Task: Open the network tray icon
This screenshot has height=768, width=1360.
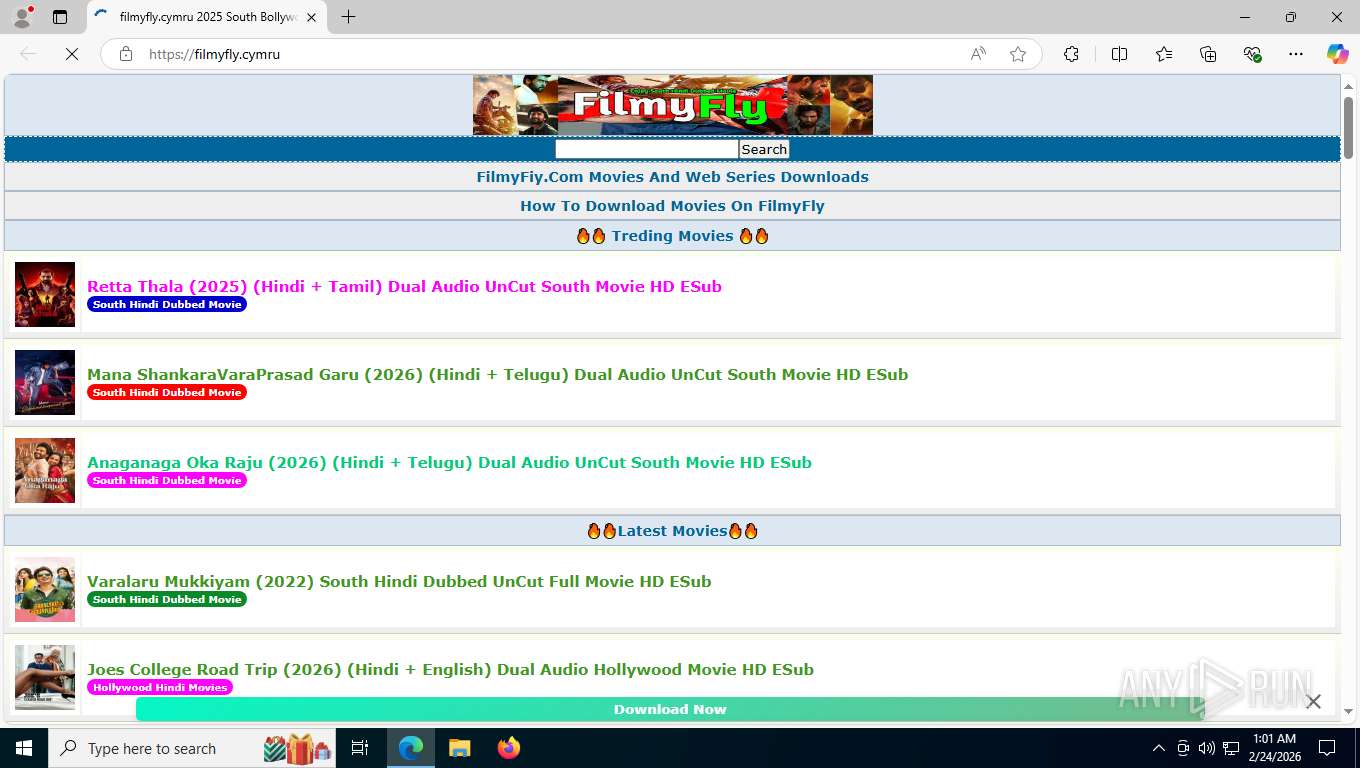Action: pos(1231,748)
